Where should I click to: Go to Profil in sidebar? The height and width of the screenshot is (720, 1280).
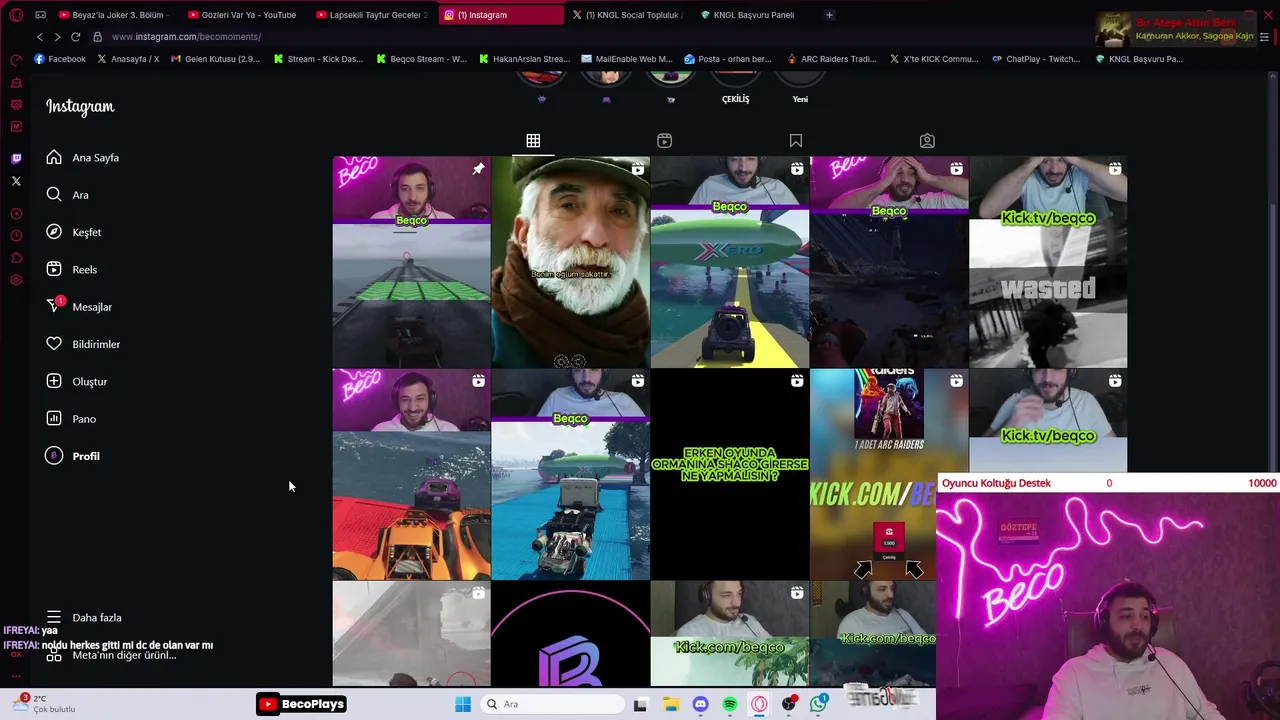click(x=72, y=456)
